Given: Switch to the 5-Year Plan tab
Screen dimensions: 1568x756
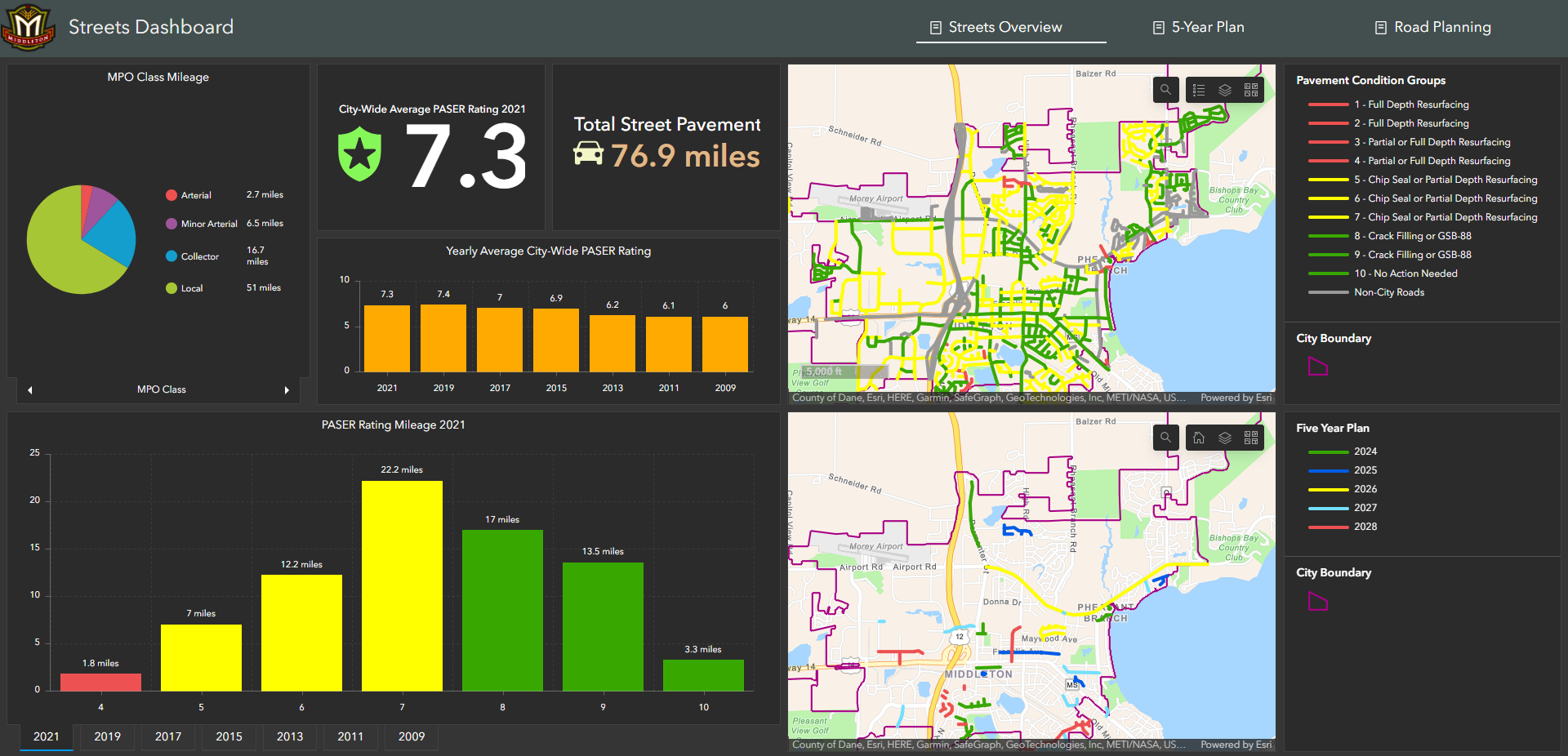Looking at the screenshot, I should tap(1198, 27).
